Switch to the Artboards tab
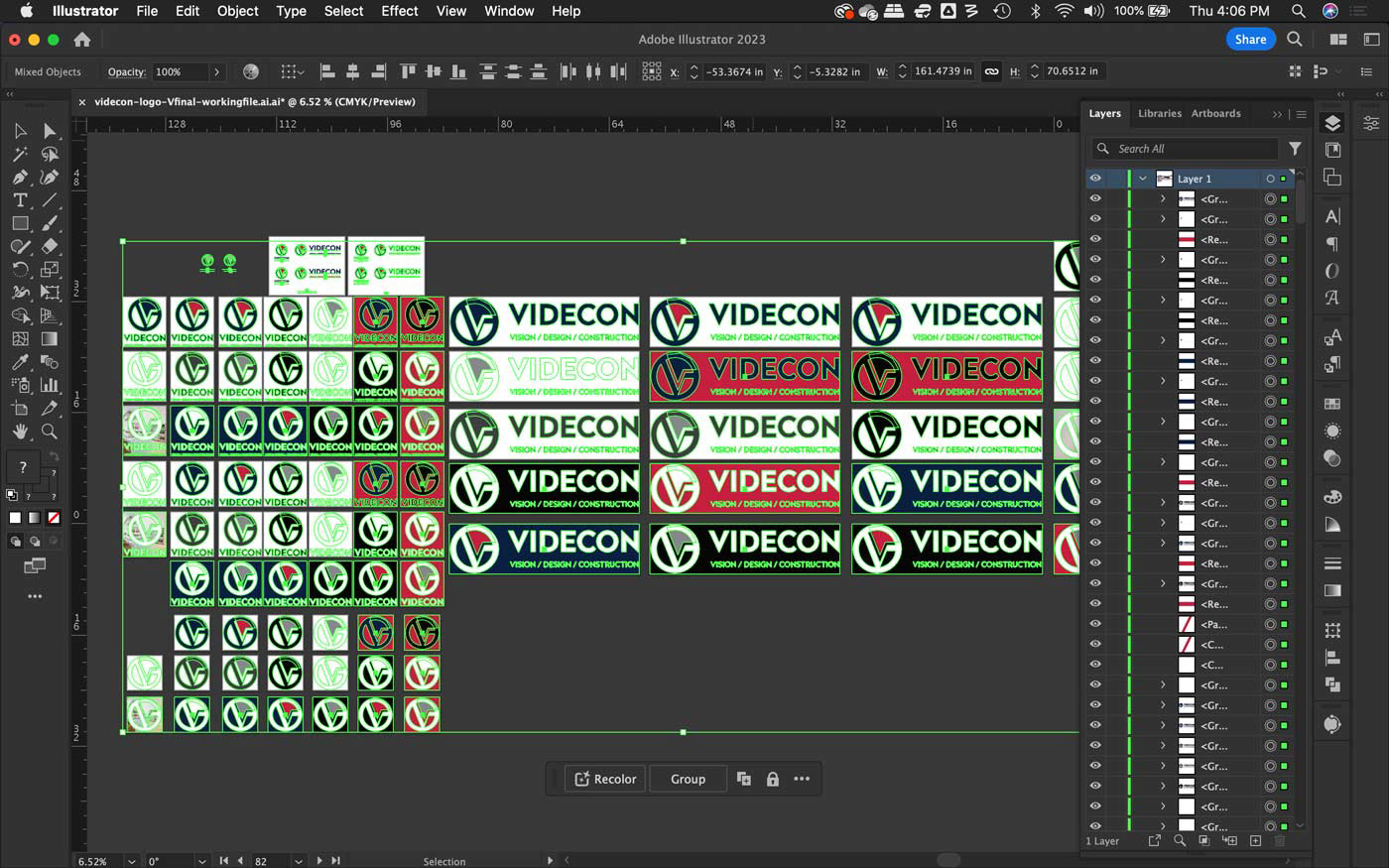The image size is (1389, 868). 1216,113
